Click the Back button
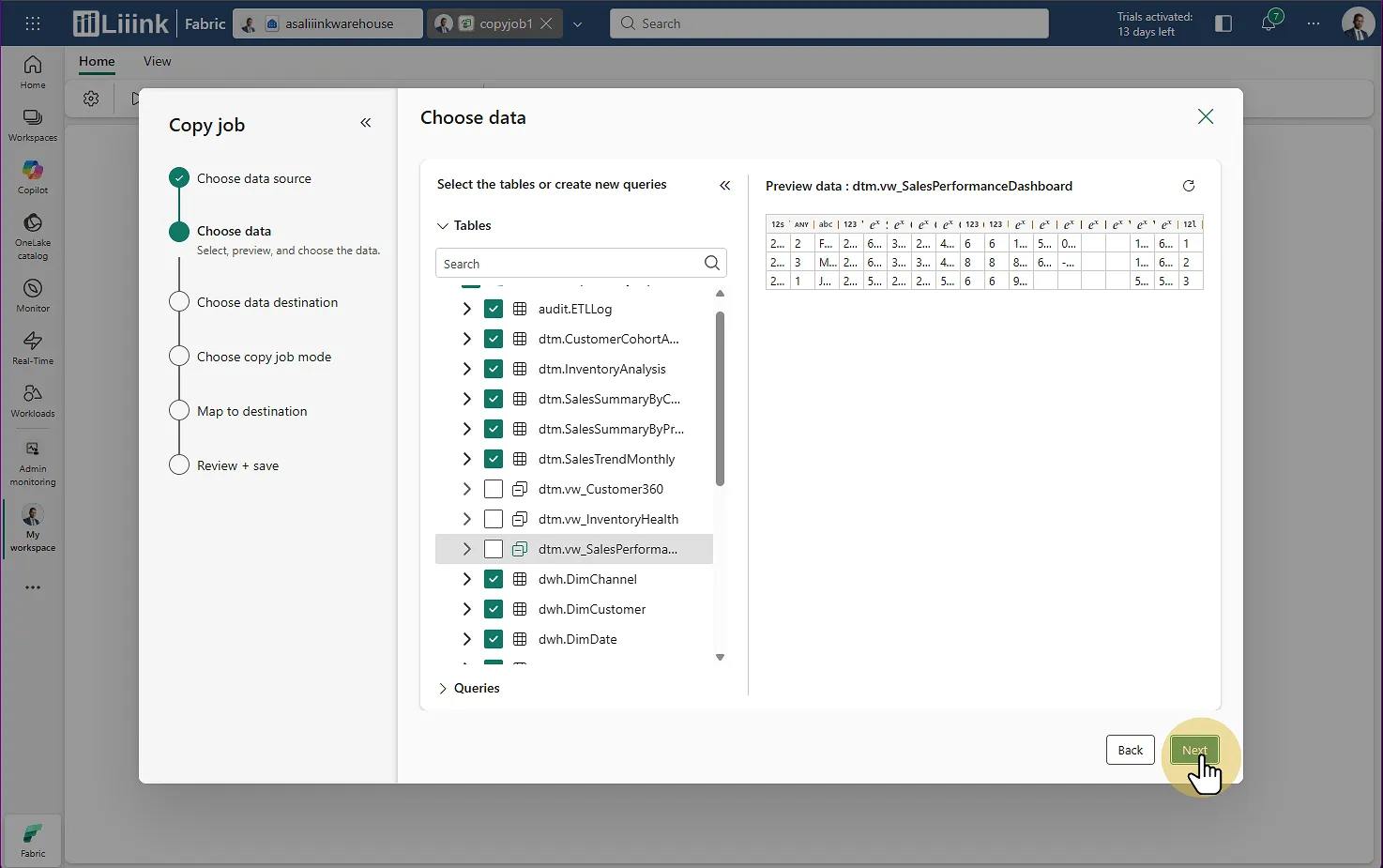The image size is (1383, 868). (x=1130, y=750)
